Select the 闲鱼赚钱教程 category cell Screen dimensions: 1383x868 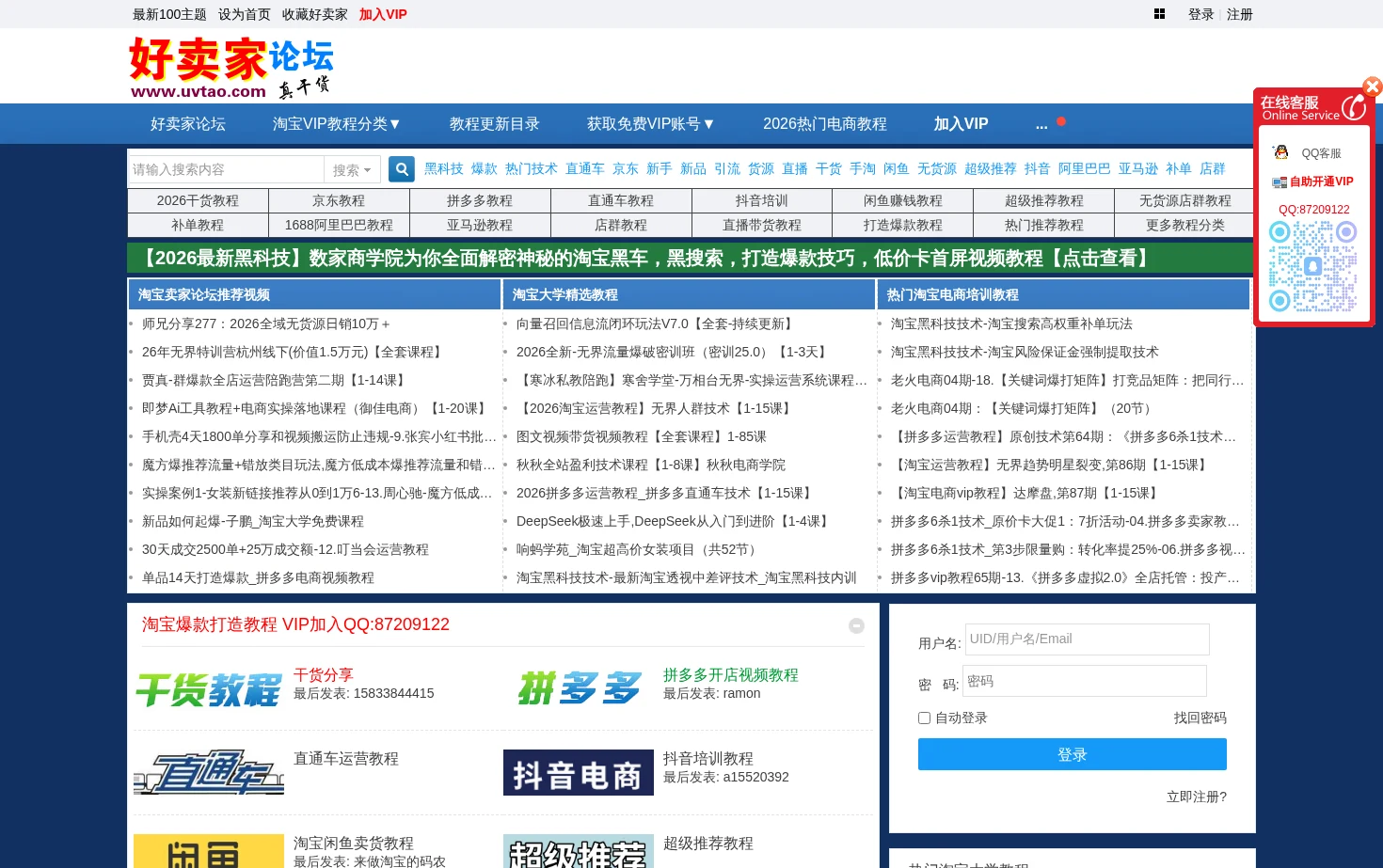tap(903, 200)
